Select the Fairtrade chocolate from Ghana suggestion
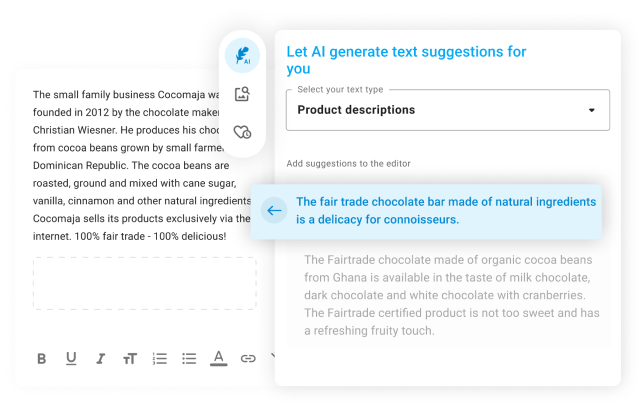Screen dimensions: 643x408 [451, 295]
